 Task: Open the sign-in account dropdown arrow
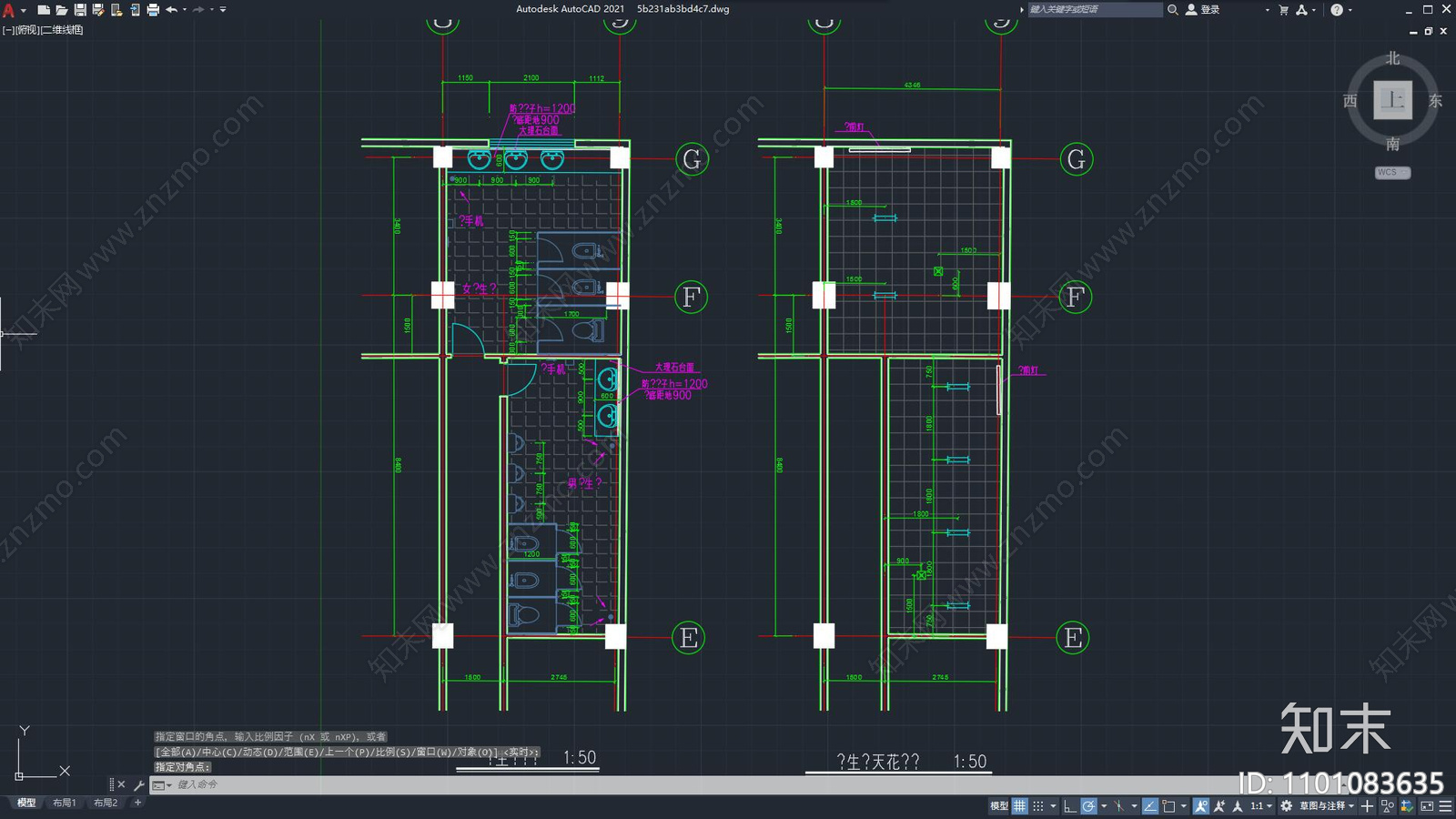point(1267,10)
